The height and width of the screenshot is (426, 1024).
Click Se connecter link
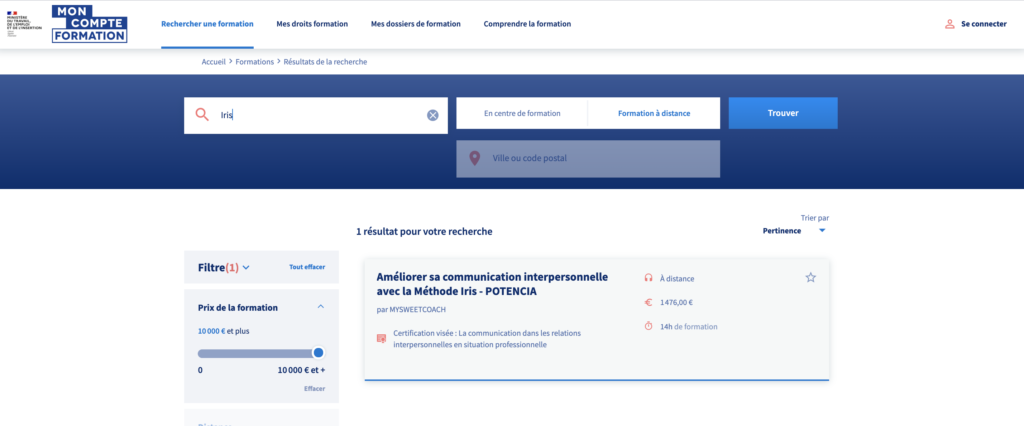(x=984, y=24)
